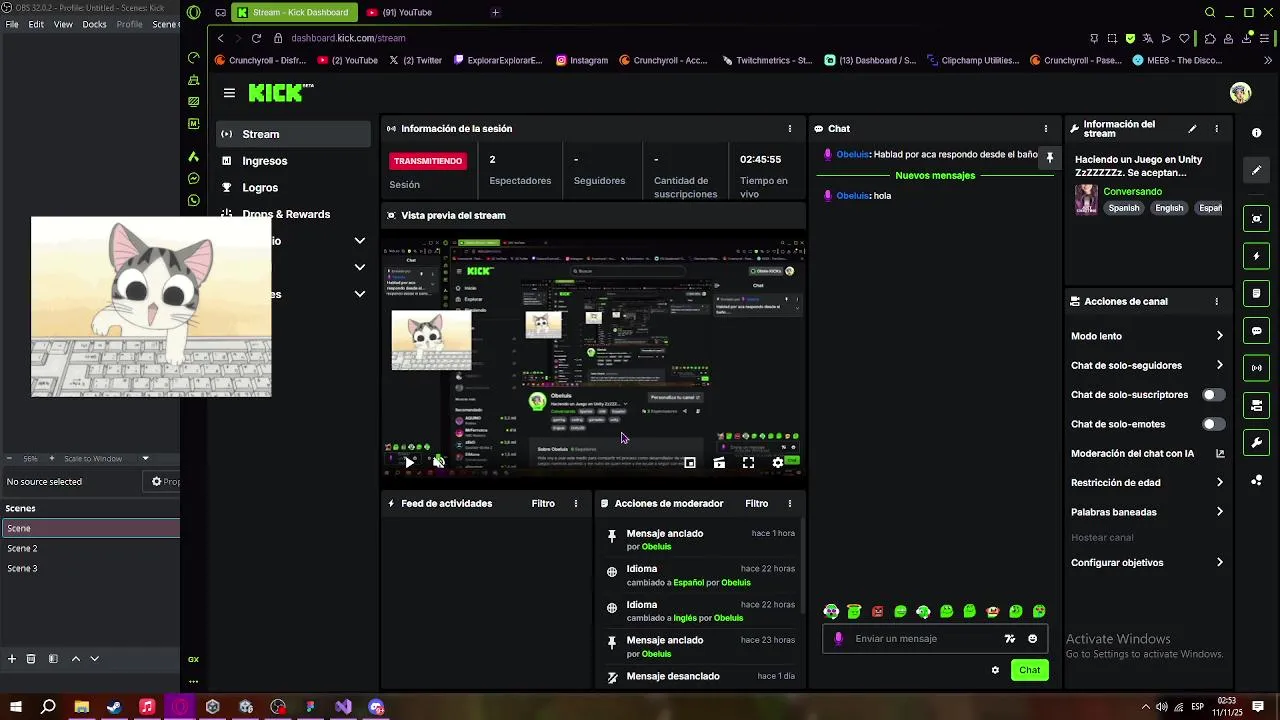1280x720 pixels.
Task: Open Información de la sesión three-dot menu
Action: point(790,129)
